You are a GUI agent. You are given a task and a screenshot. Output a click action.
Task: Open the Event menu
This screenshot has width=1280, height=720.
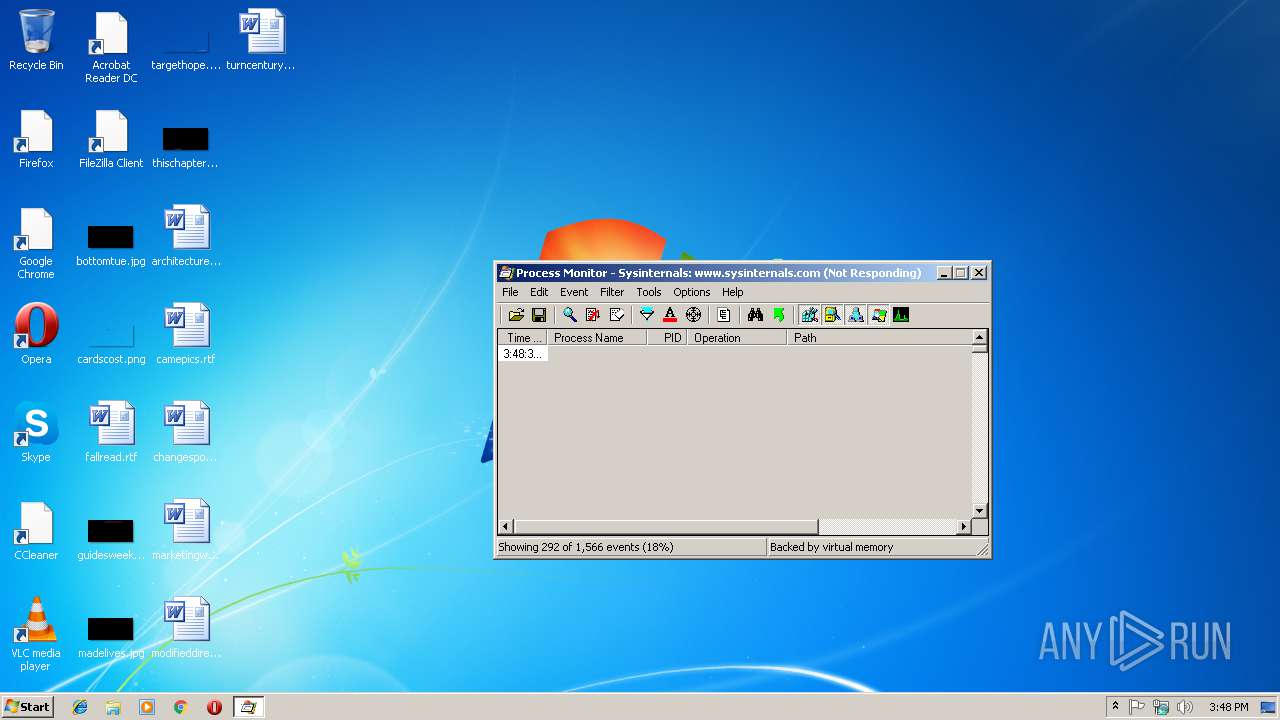pyautogui.click(x=574, y=292)
